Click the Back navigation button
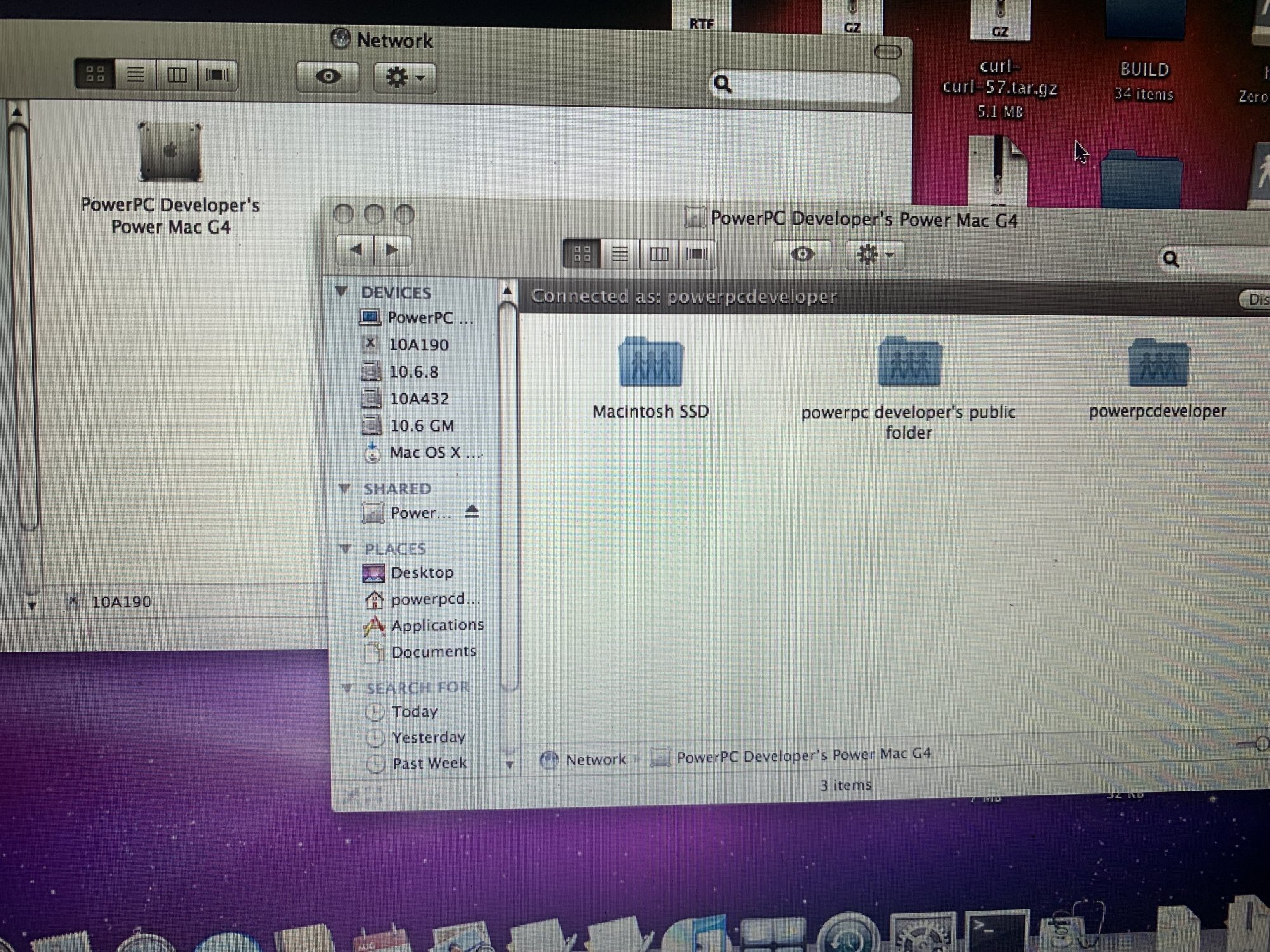Image resolution: width=1270 pixels, height=952 pixels. (356, 250)
